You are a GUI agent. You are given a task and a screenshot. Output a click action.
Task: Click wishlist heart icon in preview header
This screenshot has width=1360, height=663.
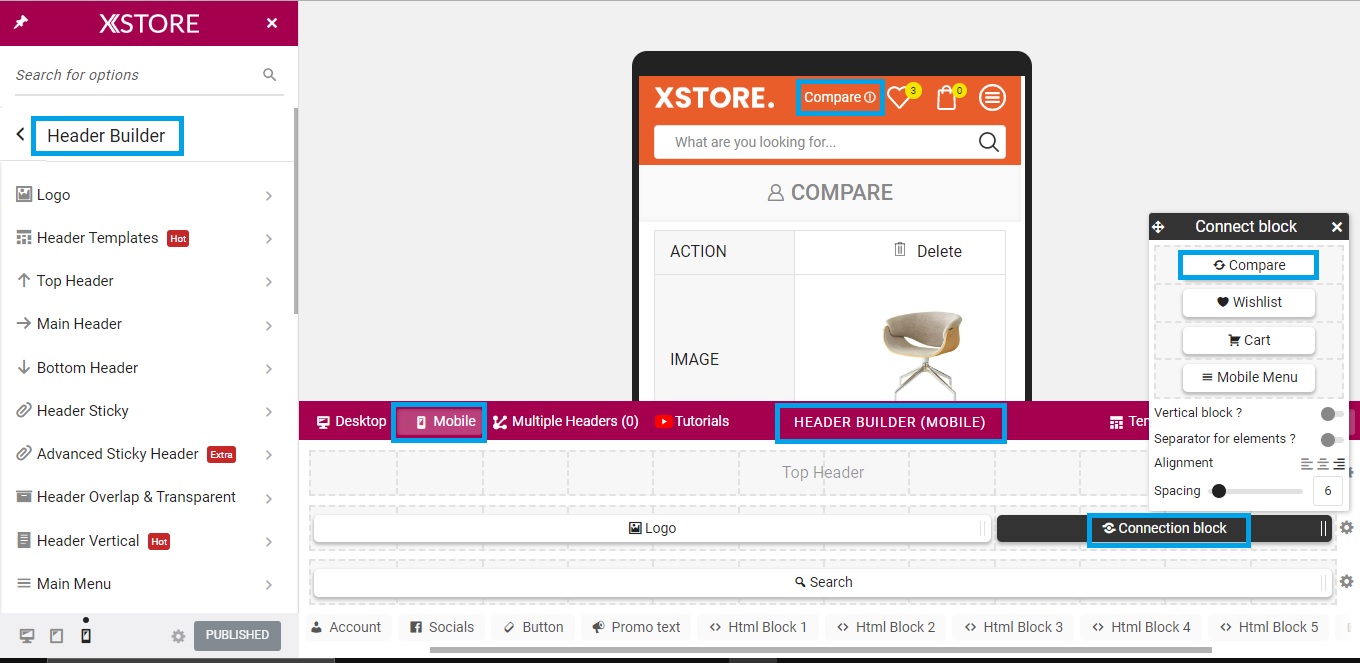(x=899, y=97)
